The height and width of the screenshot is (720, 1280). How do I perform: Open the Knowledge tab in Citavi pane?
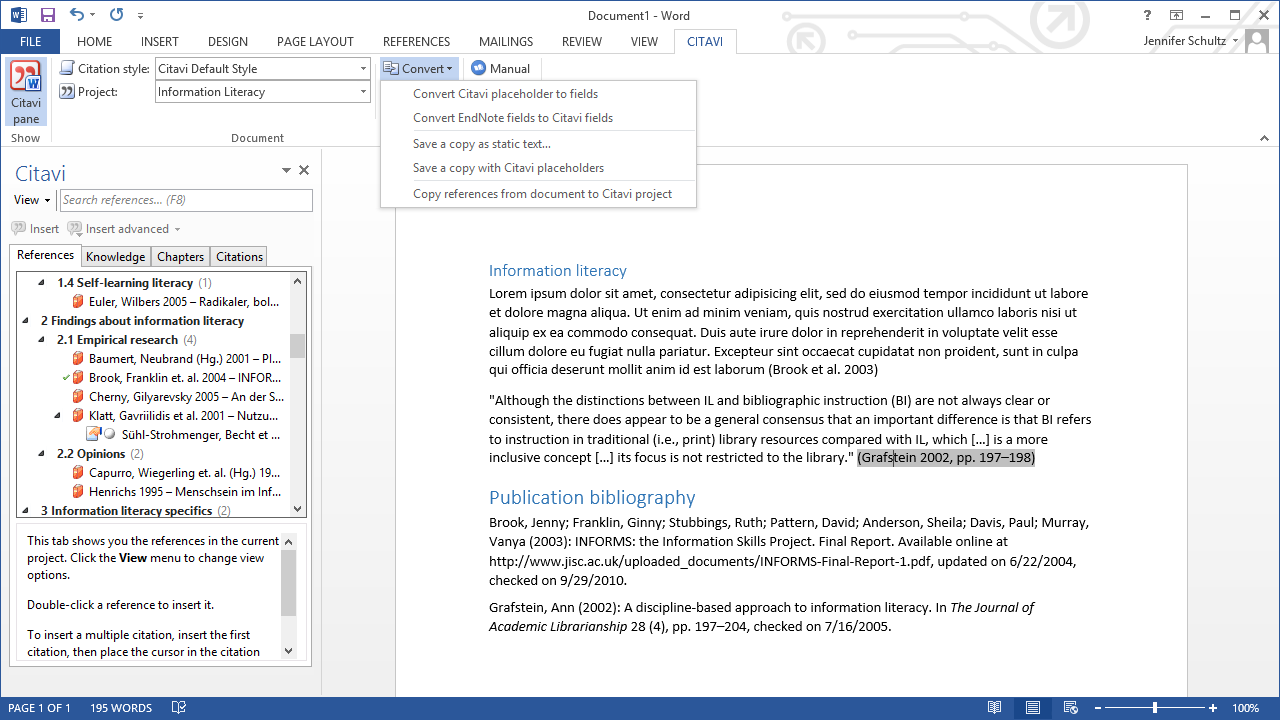pyautogui.click(x=116, y=257)
